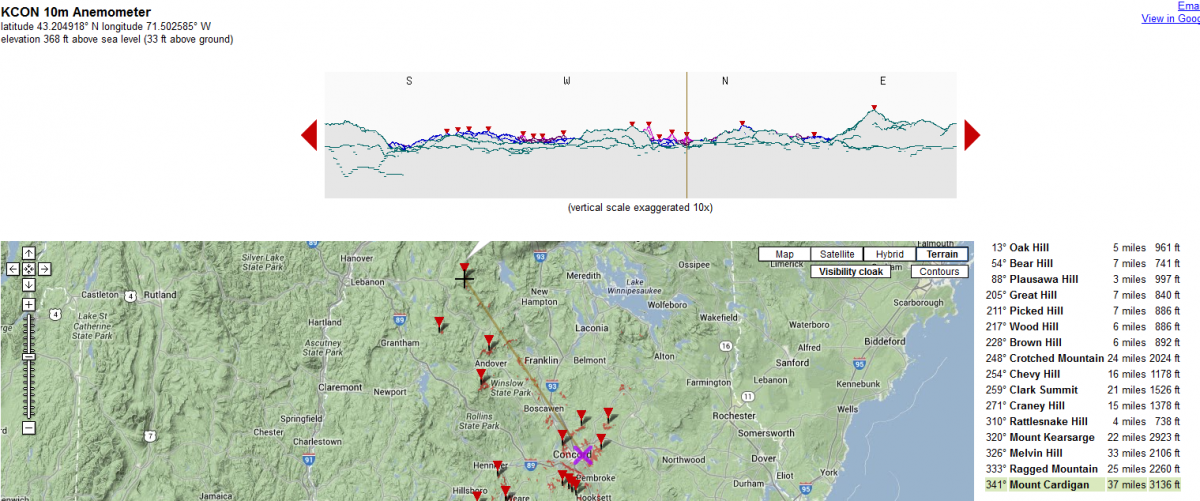Select Bear Hill row in peak list
The height and width of the screenshot is (501, 1200).
[1085, 263]
